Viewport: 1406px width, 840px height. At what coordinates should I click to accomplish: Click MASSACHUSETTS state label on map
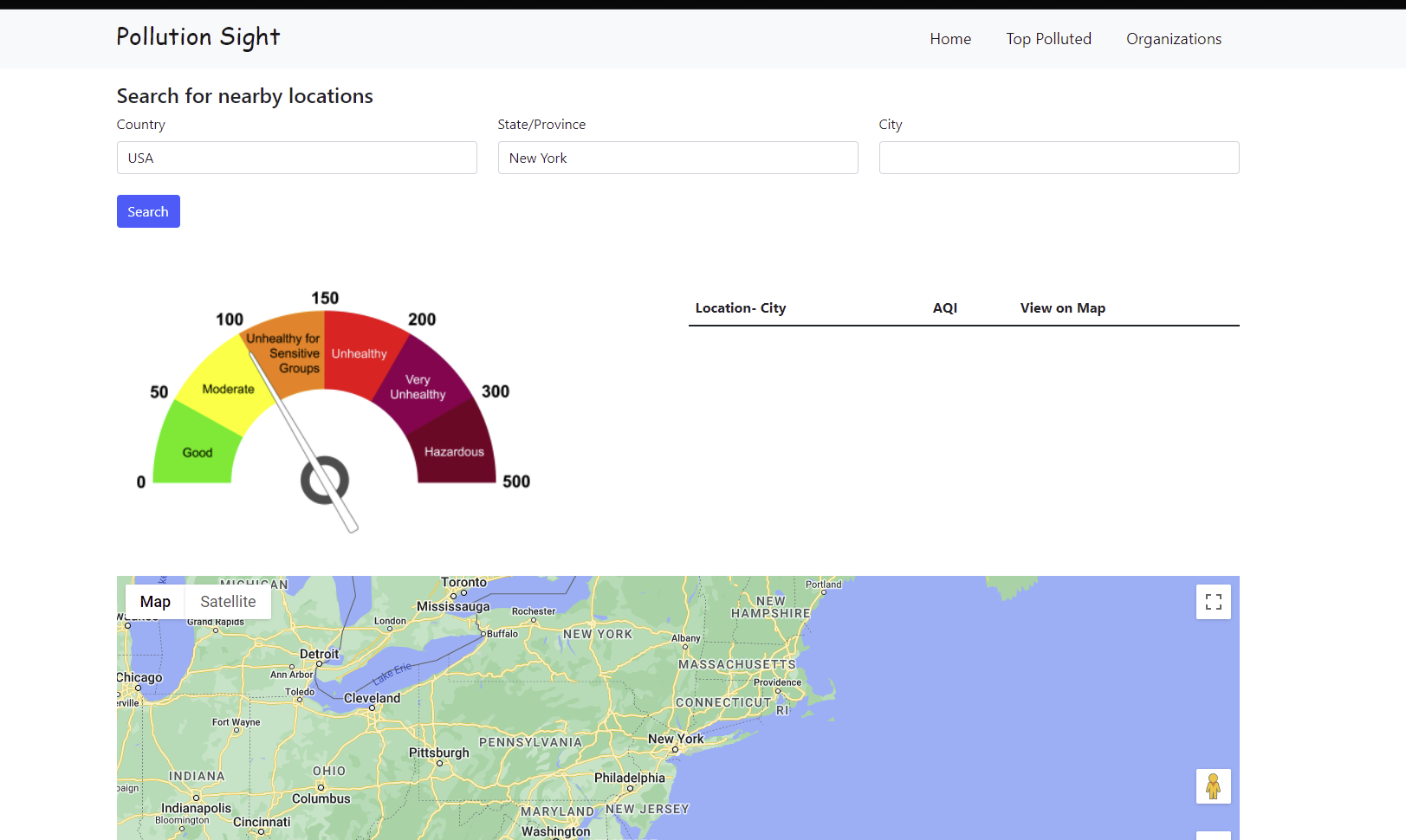point(737,664)
